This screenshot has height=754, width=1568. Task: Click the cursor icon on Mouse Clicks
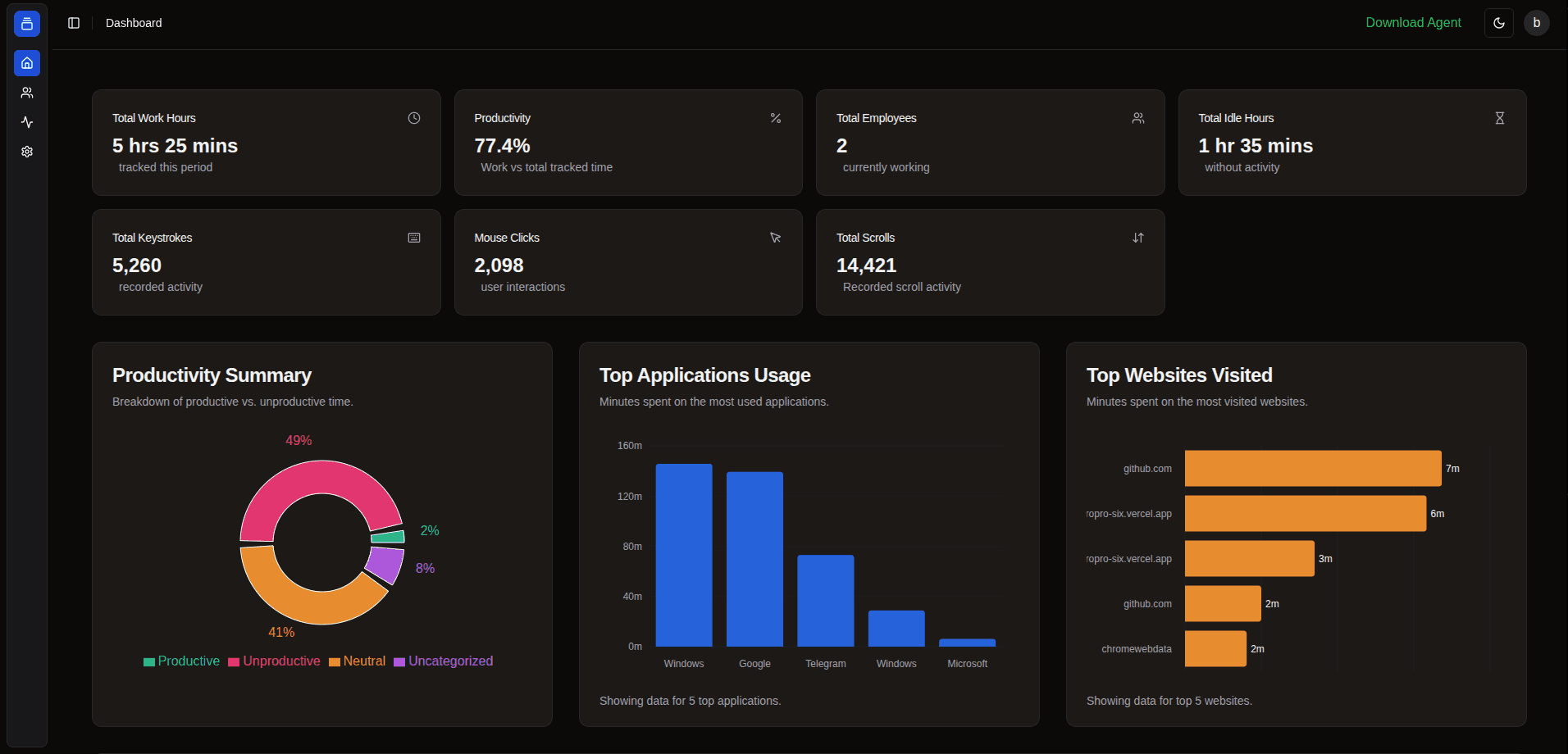tap(775, 238)
